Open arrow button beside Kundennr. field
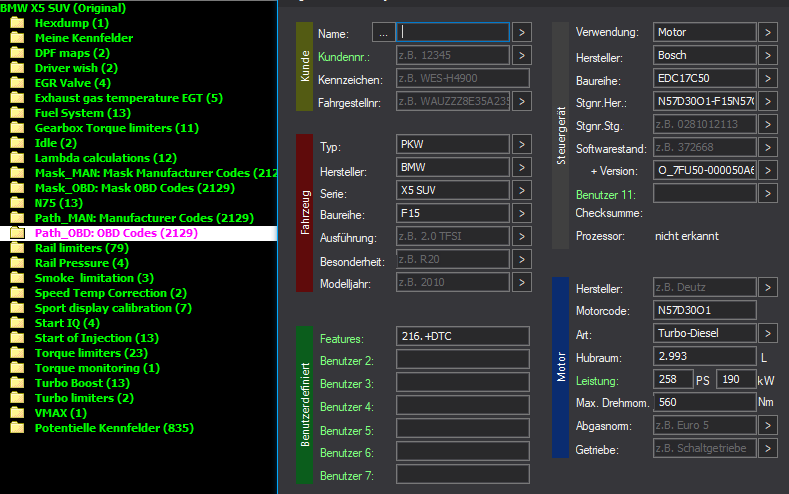The width and height of the screenshot is (789, 494). 522,55
